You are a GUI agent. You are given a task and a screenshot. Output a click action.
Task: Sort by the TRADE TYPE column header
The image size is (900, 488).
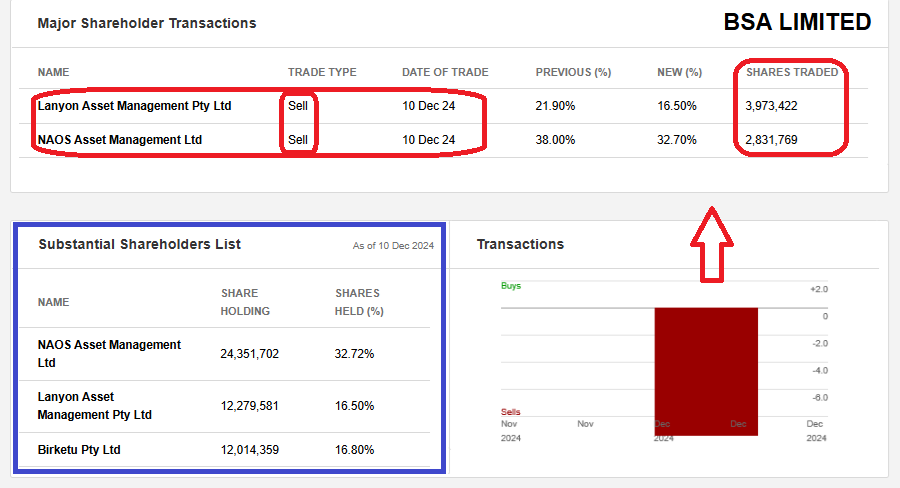[322, 72]
